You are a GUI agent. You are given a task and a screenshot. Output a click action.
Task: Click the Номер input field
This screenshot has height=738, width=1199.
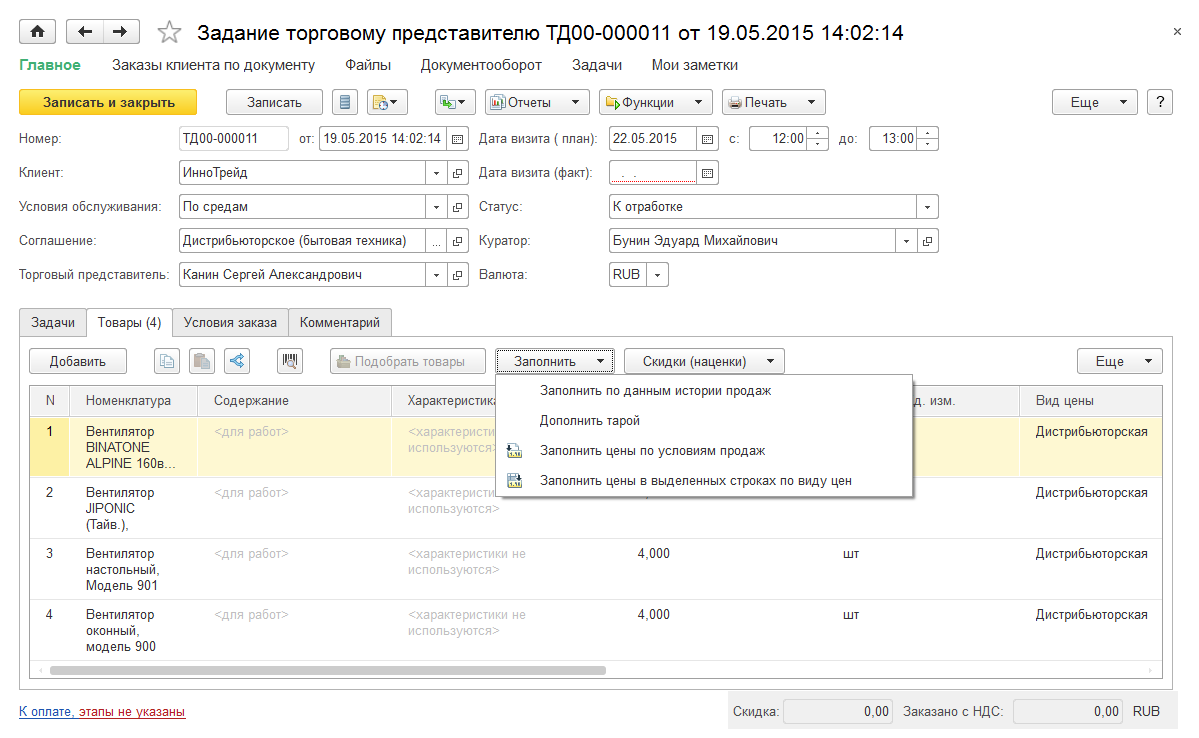click(x=233, y=139)
